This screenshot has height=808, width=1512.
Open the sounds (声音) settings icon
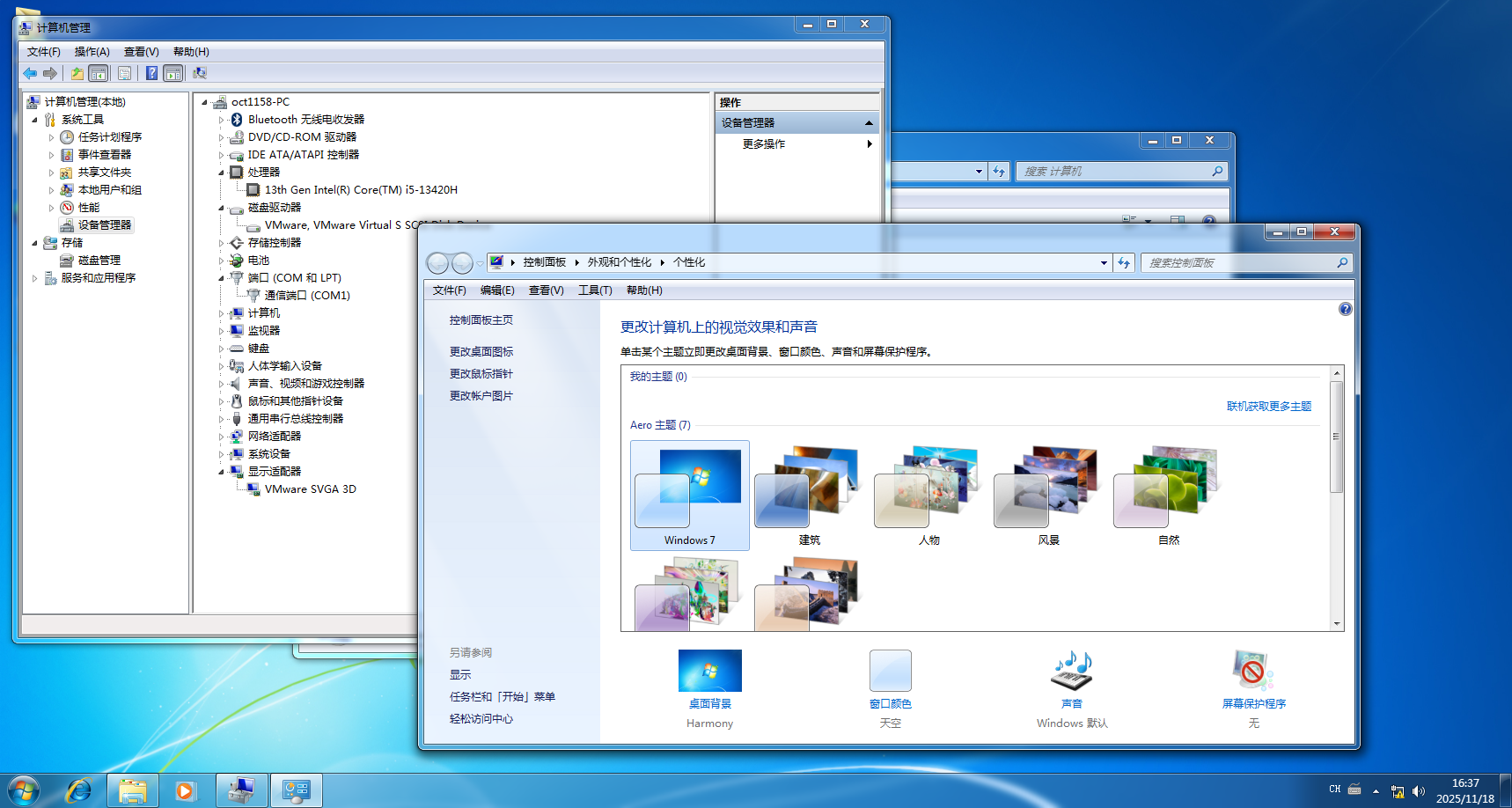pos(1071,672)
